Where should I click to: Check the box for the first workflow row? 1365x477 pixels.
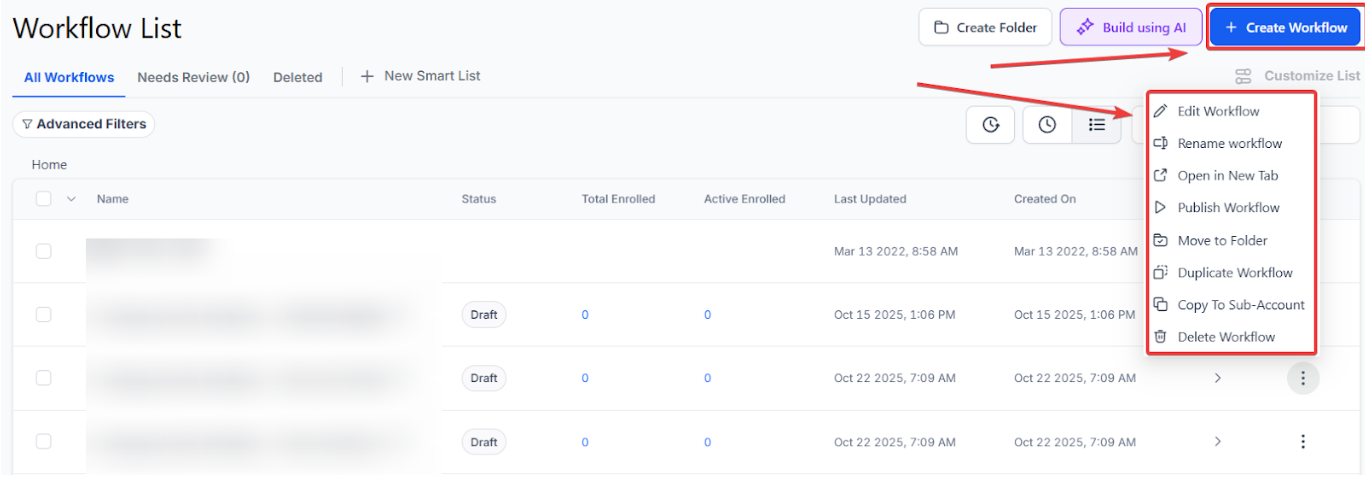coord(44,251)
